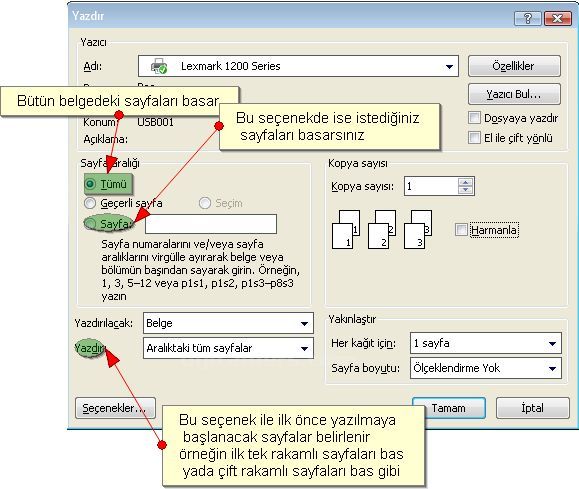Click the Yazıcı Bul... button
The width and height of the screenshot is (579, 489).
pyautogui.click(x=514, y=94)
